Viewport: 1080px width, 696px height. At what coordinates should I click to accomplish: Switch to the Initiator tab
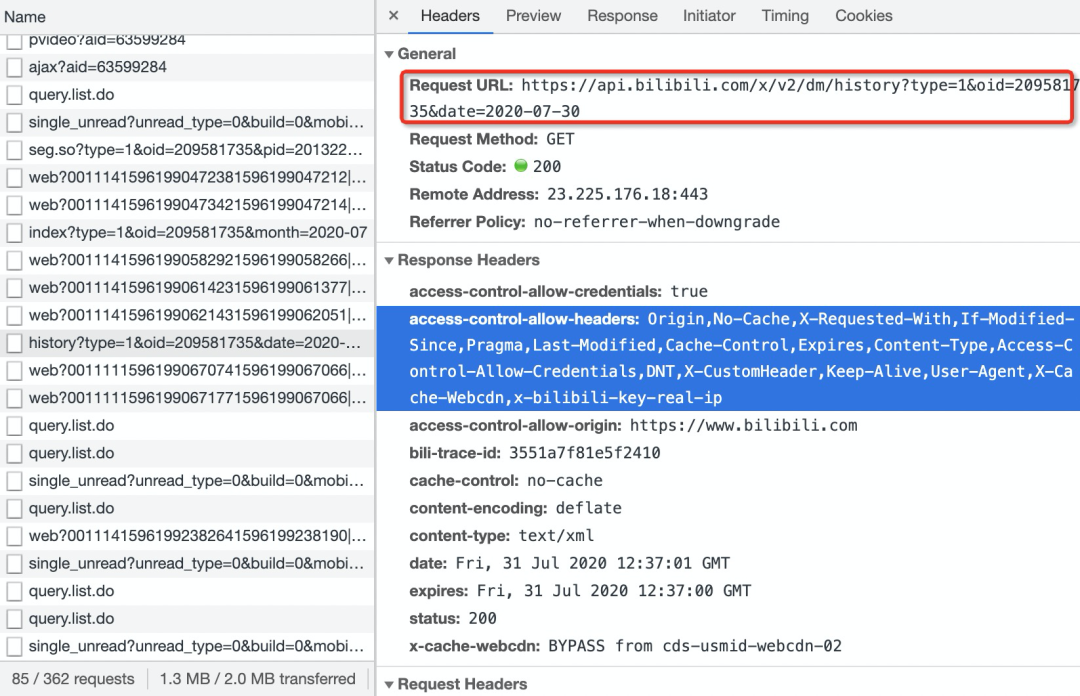pyautogui.click(x=709, y=16)
